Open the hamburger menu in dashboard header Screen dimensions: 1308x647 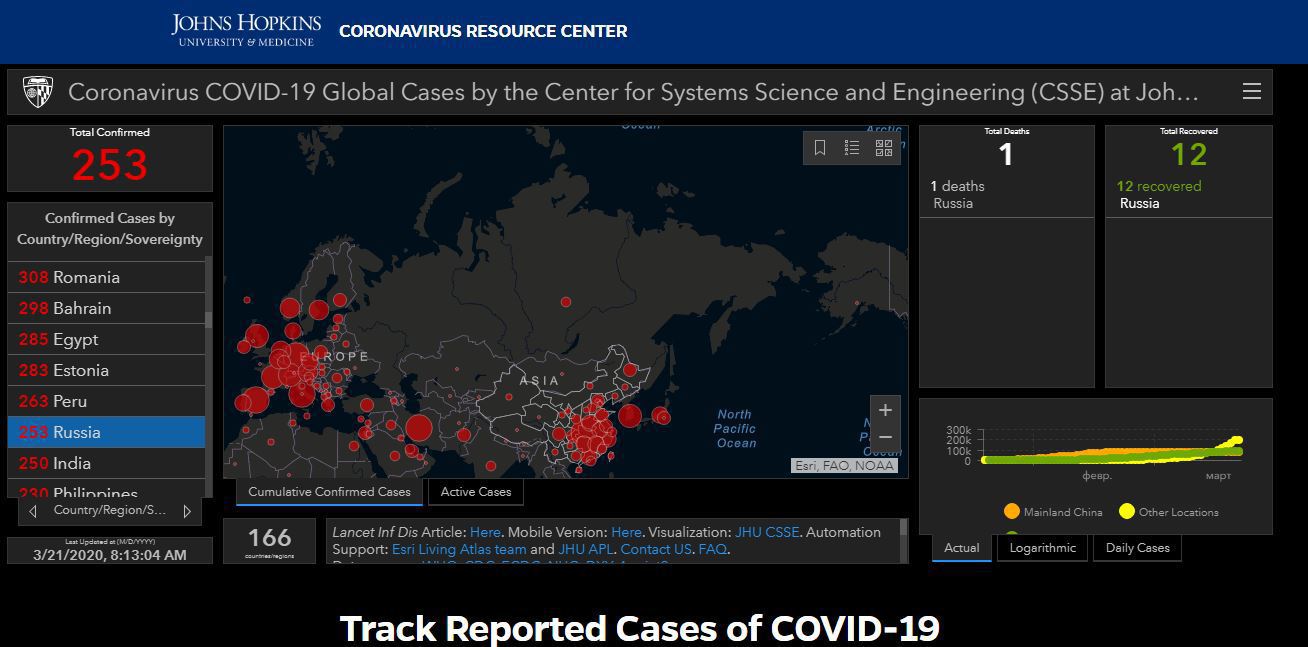(x=1251, y=92)
